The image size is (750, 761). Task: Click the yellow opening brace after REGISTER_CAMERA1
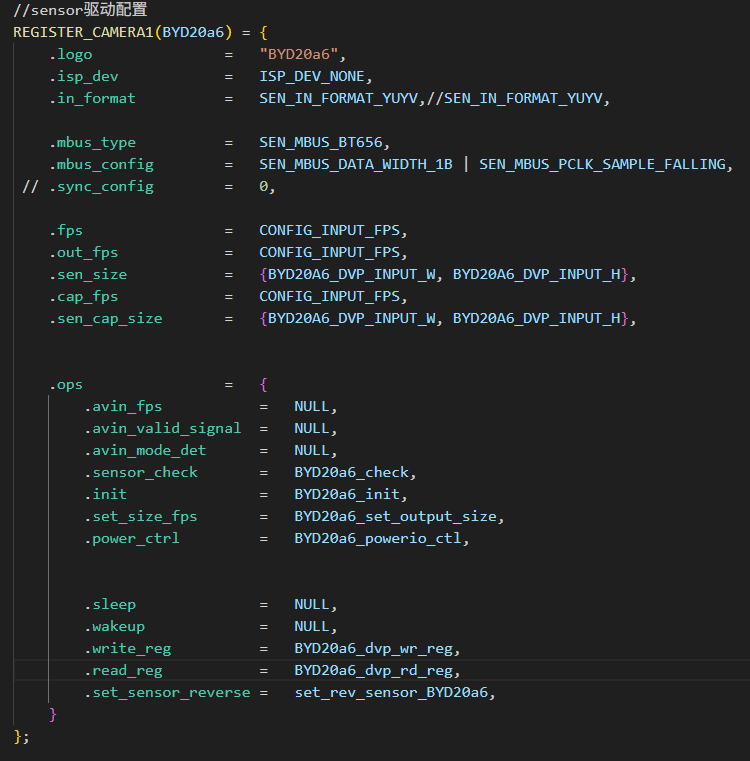pos(264,33)
